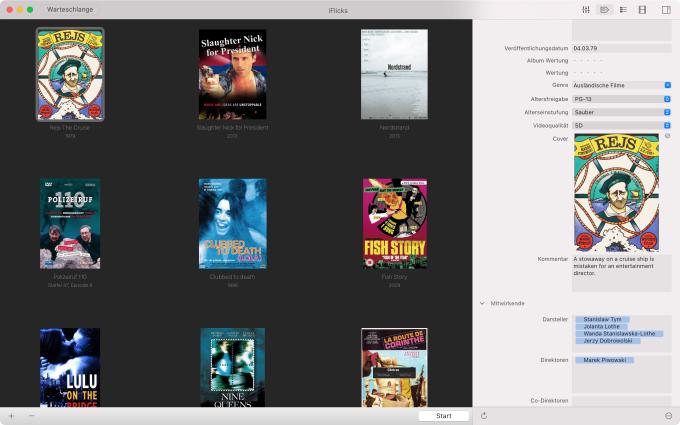Add item with plus button

12,415
